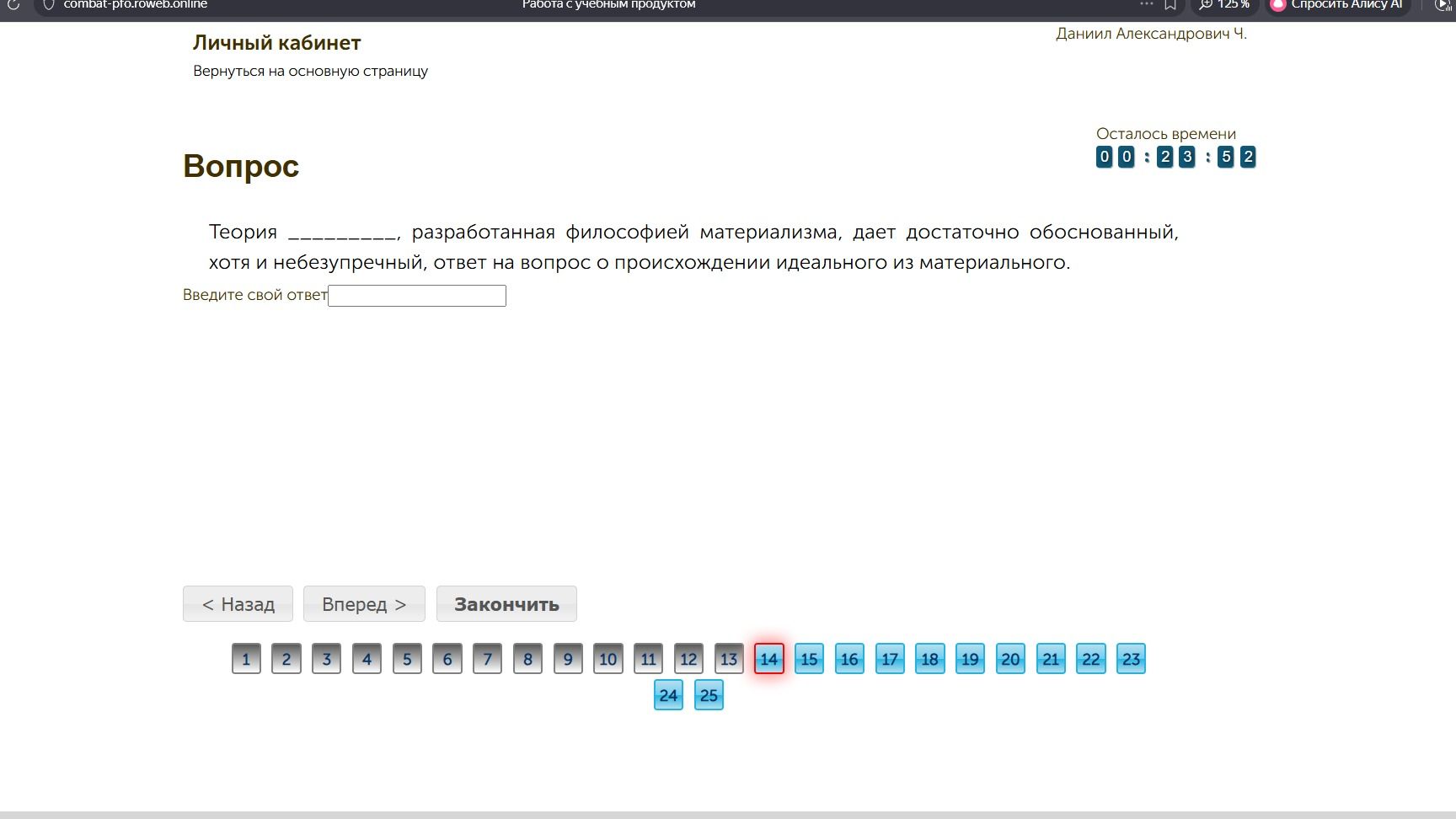Click the Назад button

coord(238,604)
